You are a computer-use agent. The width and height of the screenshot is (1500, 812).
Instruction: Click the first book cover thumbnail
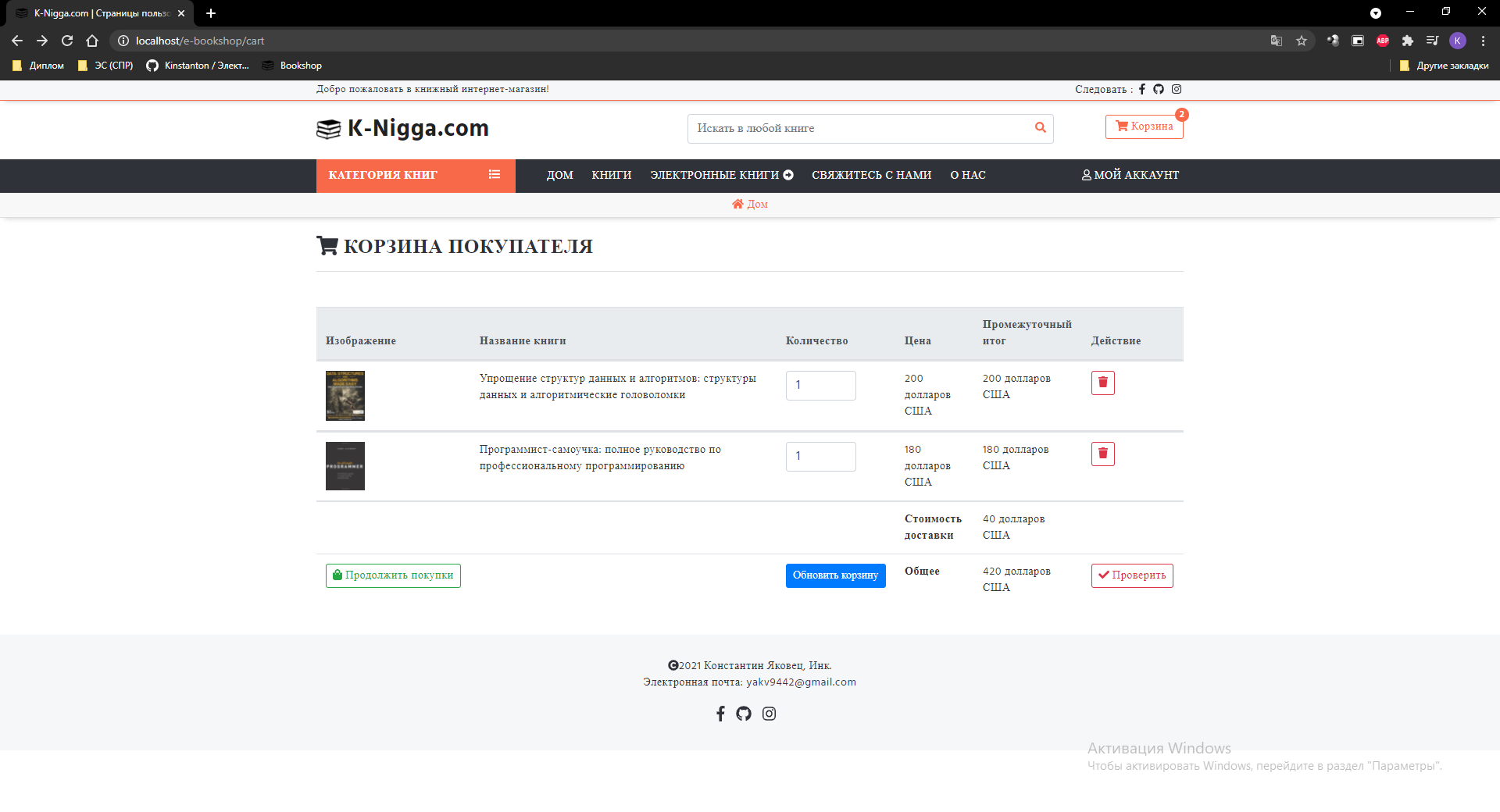[x=345, y=396]
